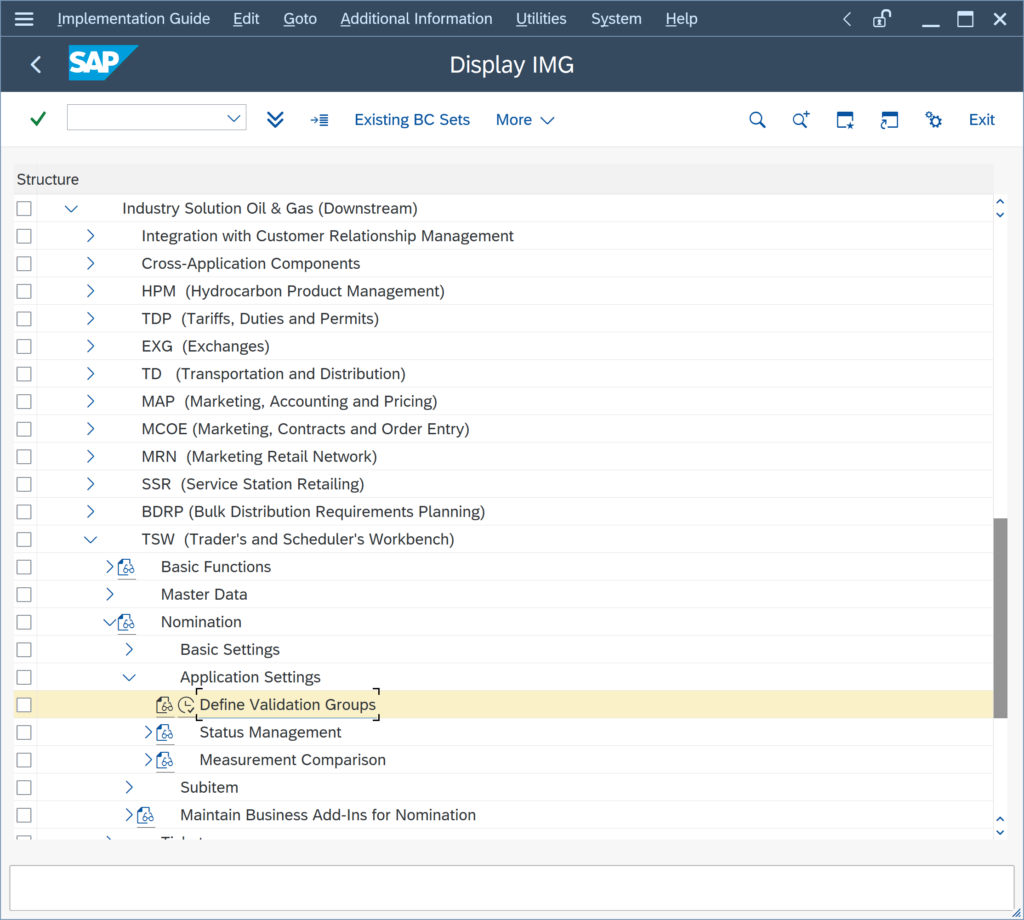
Task: Click the gear settings icon in toolbar
Action: click(933, 119)
